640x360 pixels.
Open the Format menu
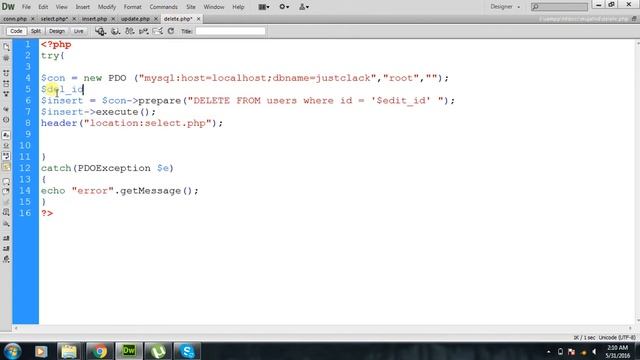(132, 7)
